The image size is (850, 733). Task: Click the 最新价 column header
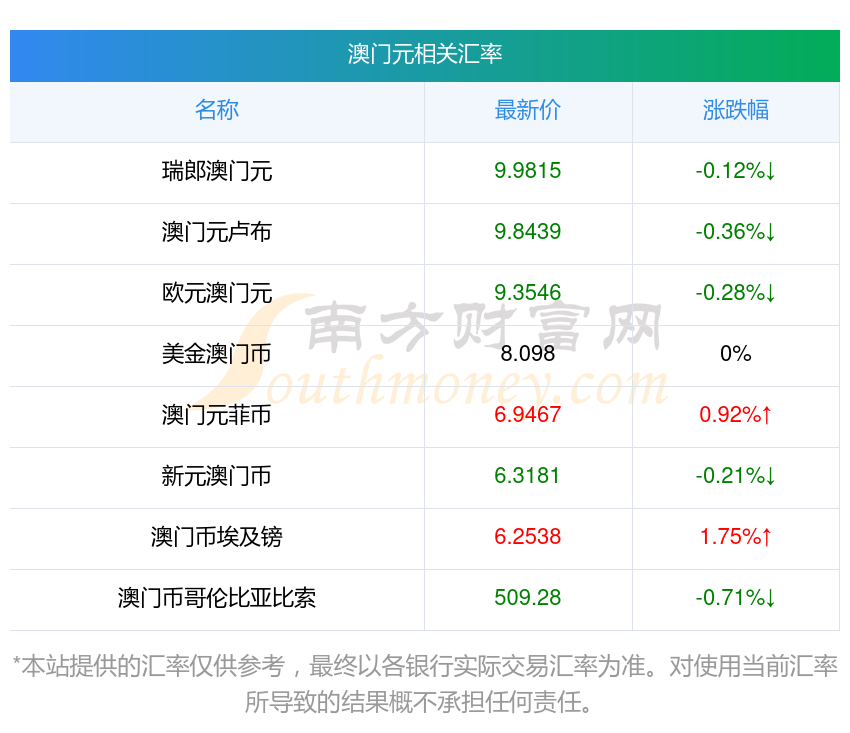coord(527,110)
